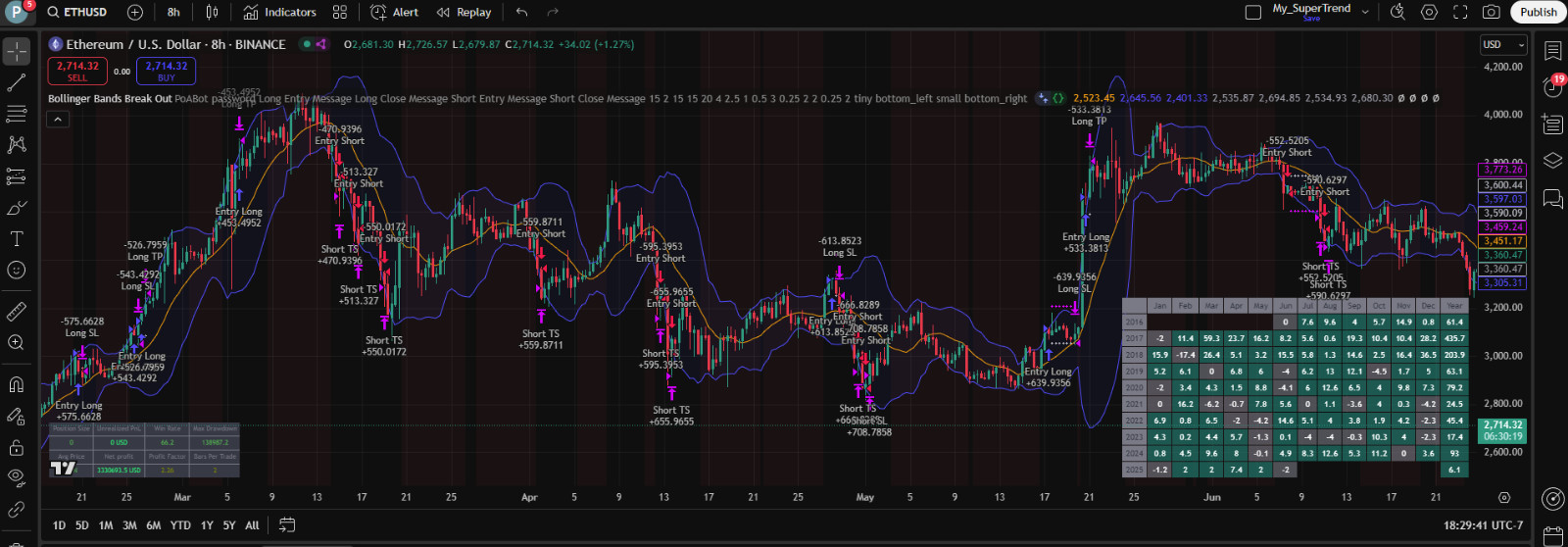
Task: Publish the chart idea
Action: pyautogui.click(x=1538, y=12)
